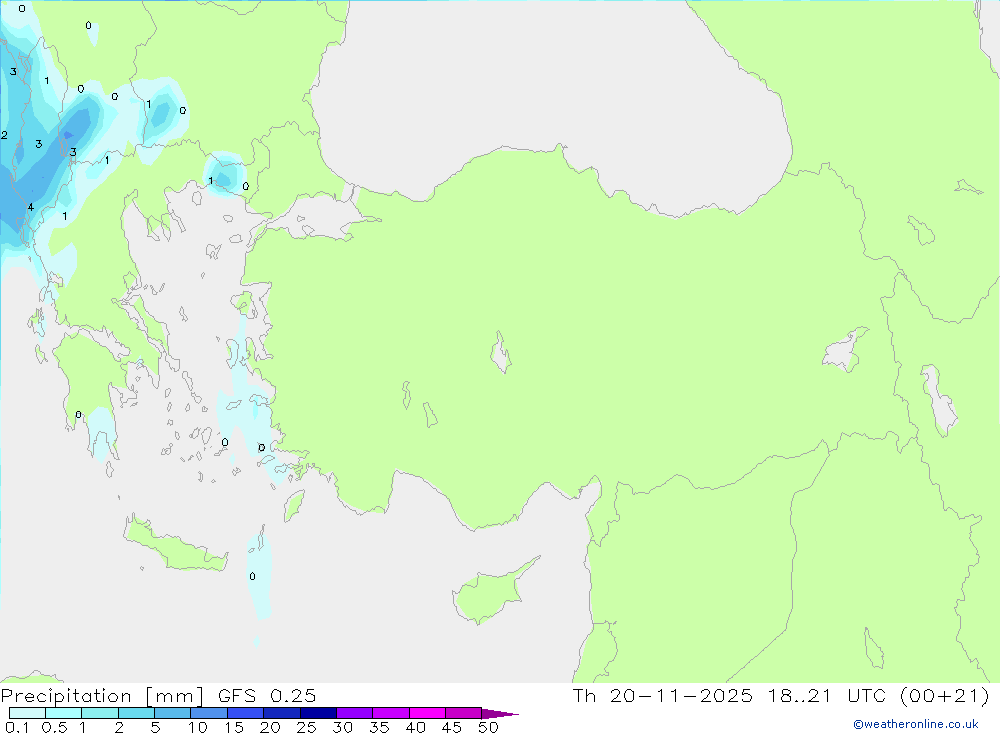Image resolution: width=1000 pixels, height=733 pixels.
Task: Click the precipitation value '4' on the map
Action: (31, 207)
